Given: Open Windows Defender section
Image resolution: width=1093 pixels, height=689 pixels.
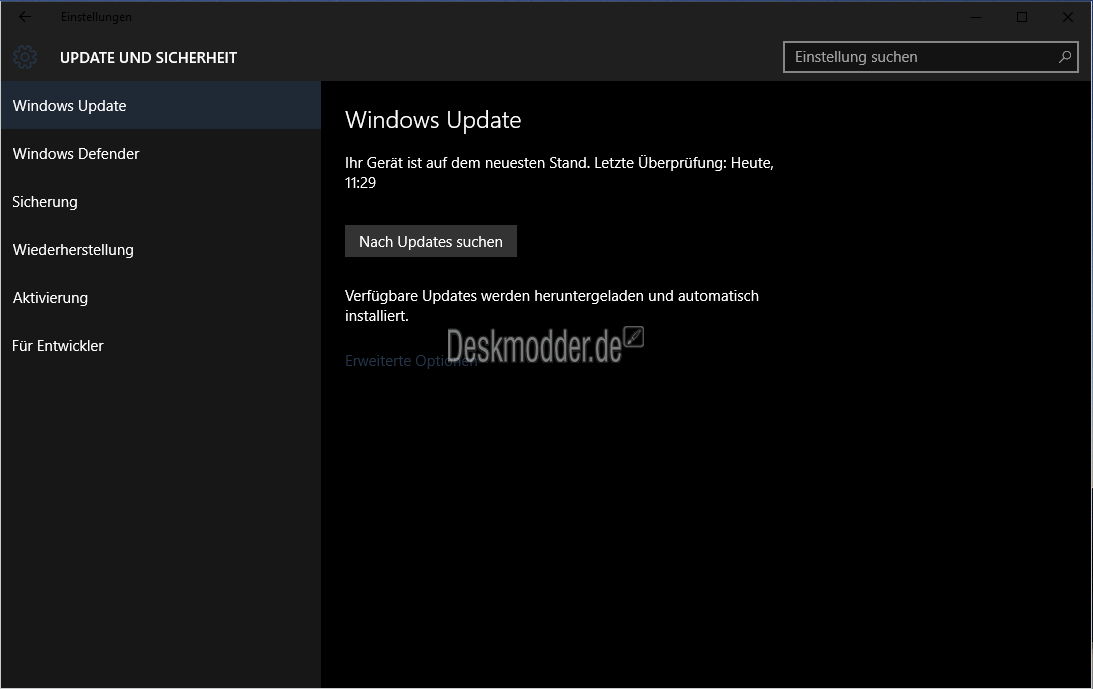Looking at the screenshot, I should coord(161,153).
